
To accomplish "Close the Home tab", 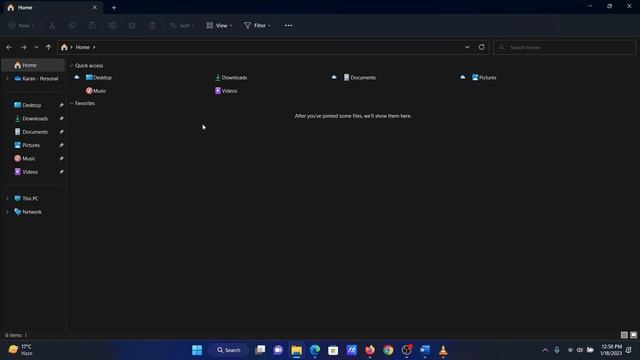I will [95, 7].
